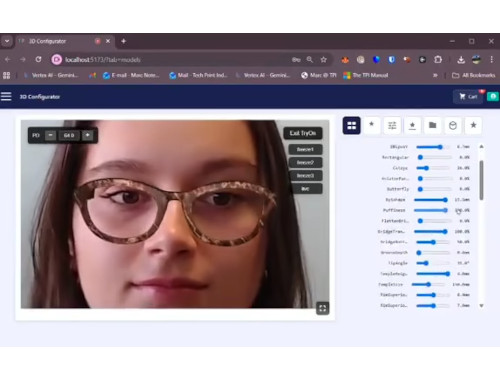Open the E-mail - Marc Note bookmark
The image size is (500, 380).
pos(131,75)
